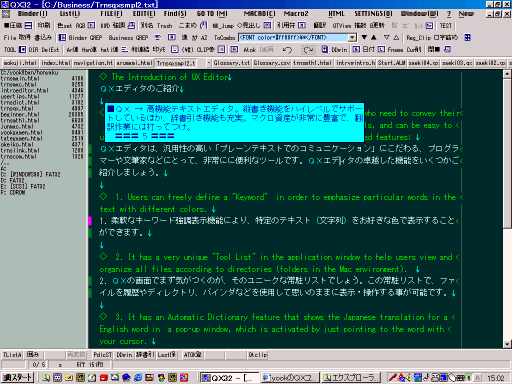
Task: Click the TEST toolbar button
Action: point(445,26)
